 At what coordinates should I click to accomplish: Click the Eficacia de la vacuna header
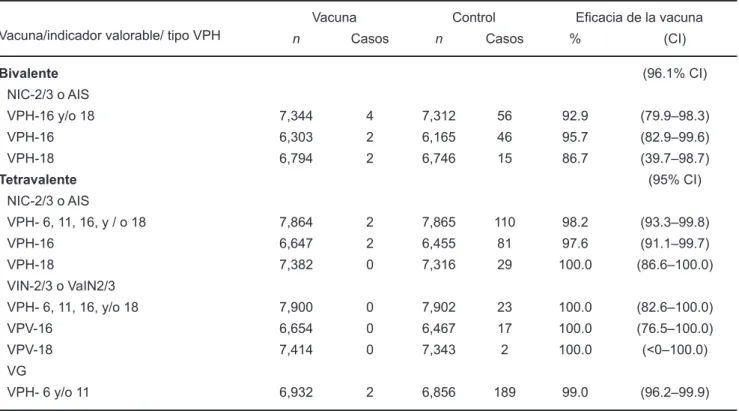point(639,17)
